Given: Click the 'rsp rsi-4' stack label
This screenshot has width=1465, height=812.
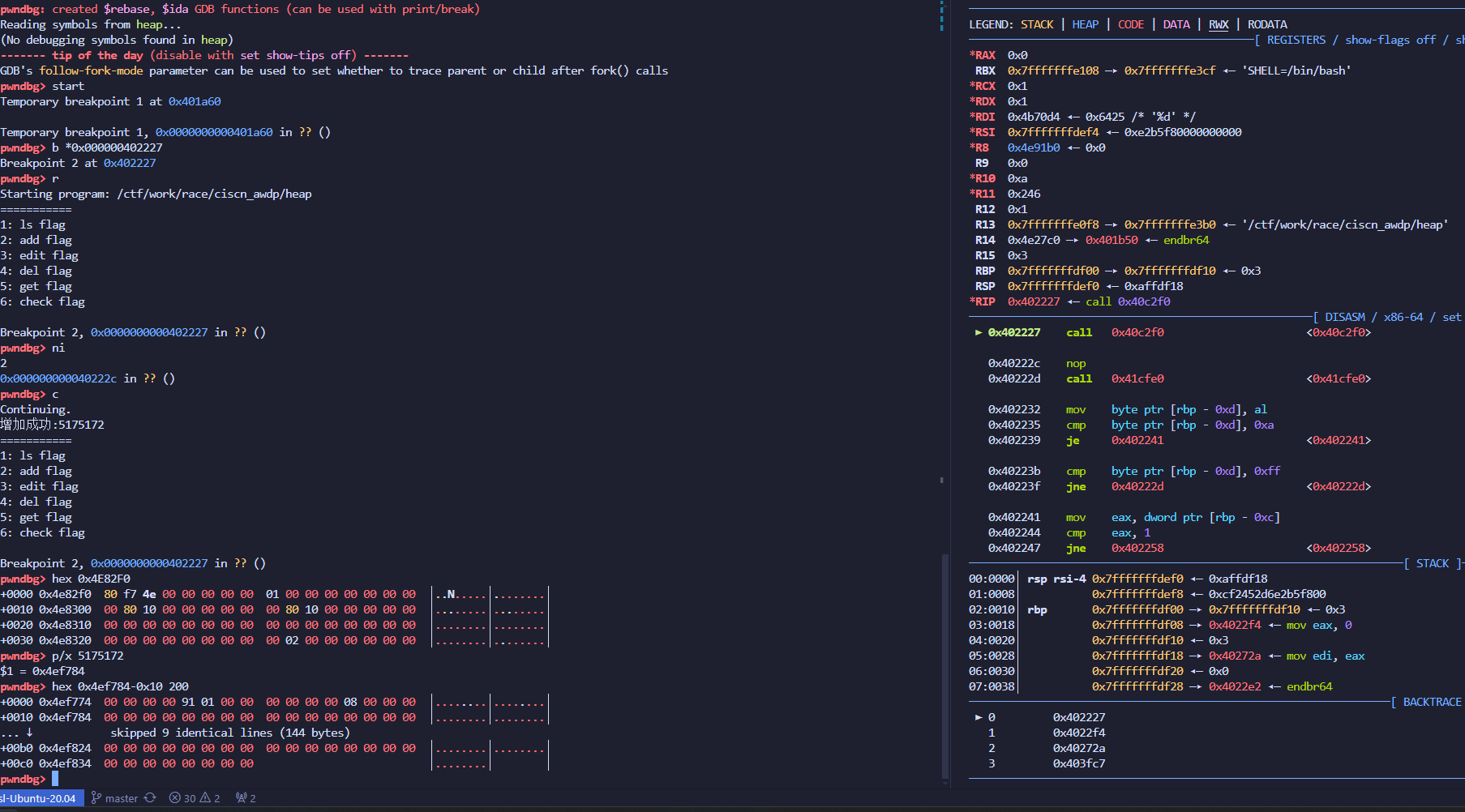Looking at the screenshot, I should click(x=1056, y=579).
